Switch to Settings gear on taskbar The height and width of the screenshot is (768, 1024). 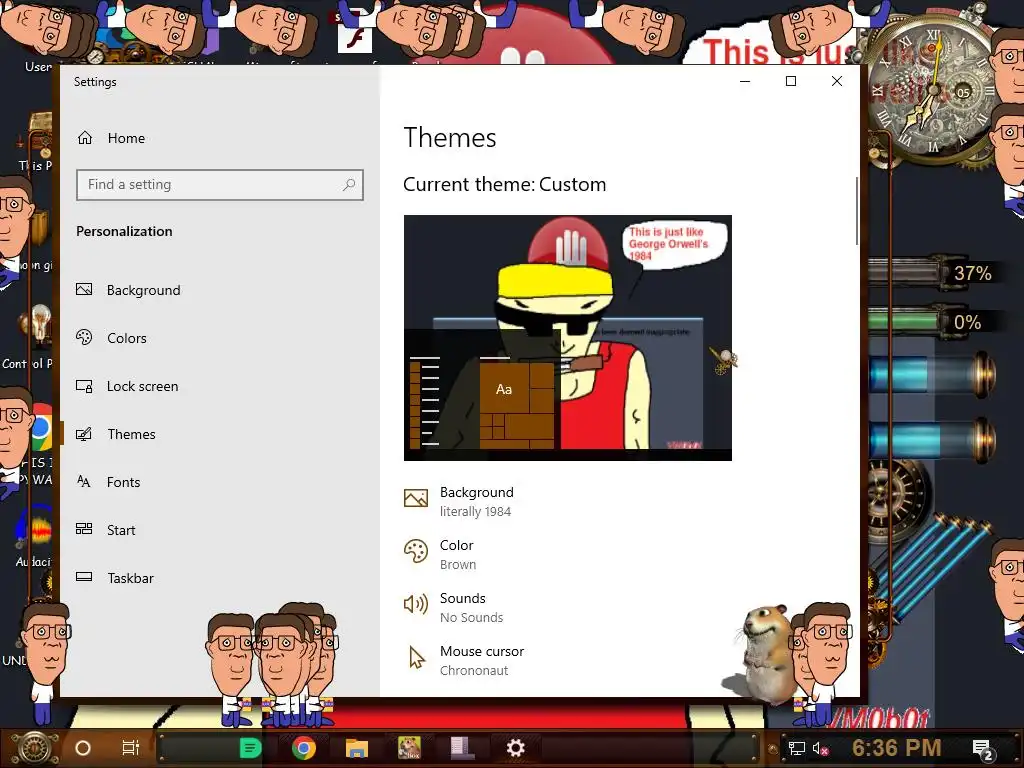515,748
